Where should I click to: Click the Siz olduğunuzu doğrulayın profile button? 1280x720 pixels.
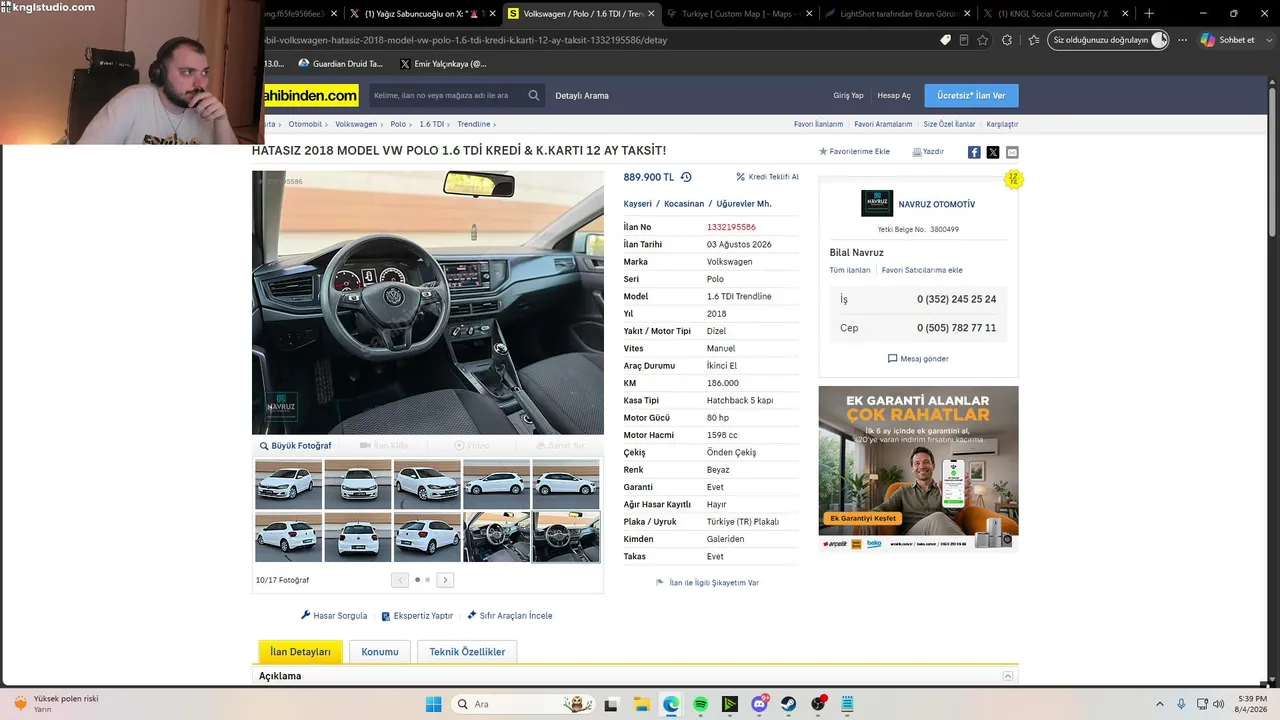(1109, 40)
